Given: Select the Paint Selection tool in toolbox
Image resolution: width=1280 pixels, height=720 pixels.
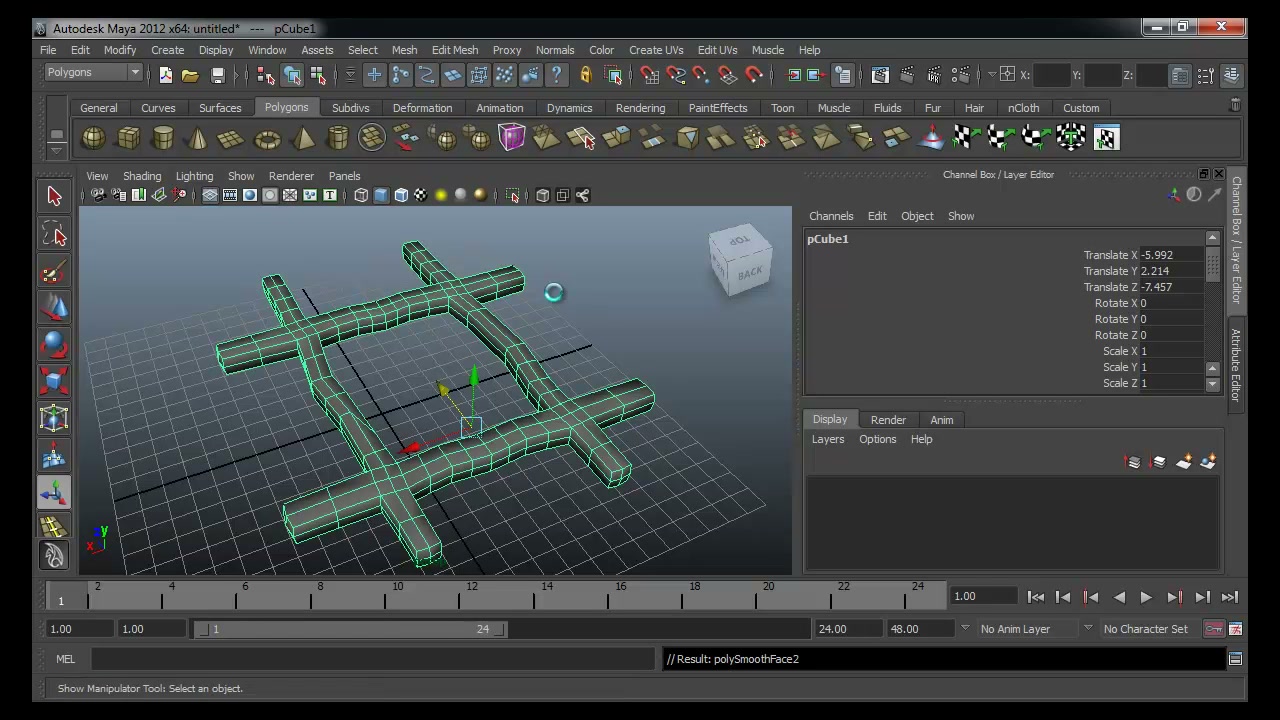Looking at the screenshot, I should pos(54,271).
